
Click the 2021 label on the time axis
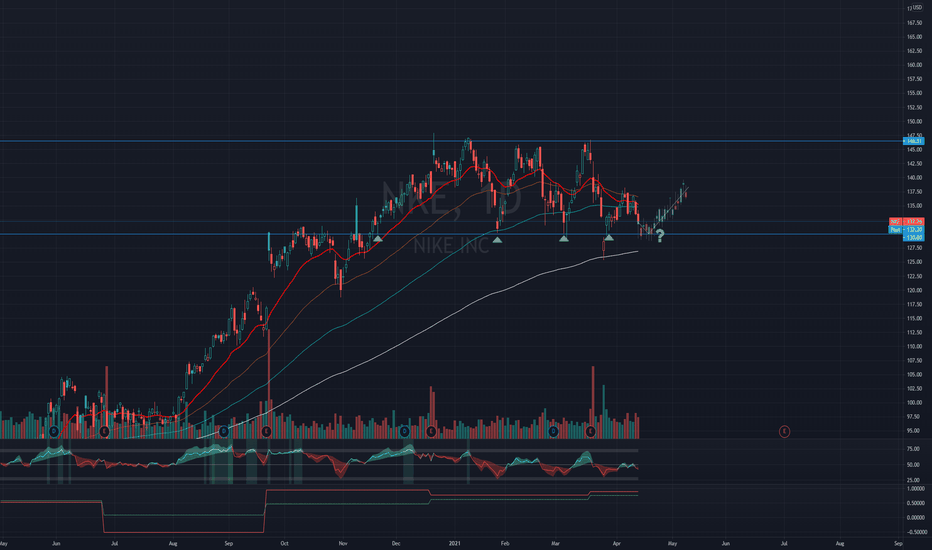(455, 543)
